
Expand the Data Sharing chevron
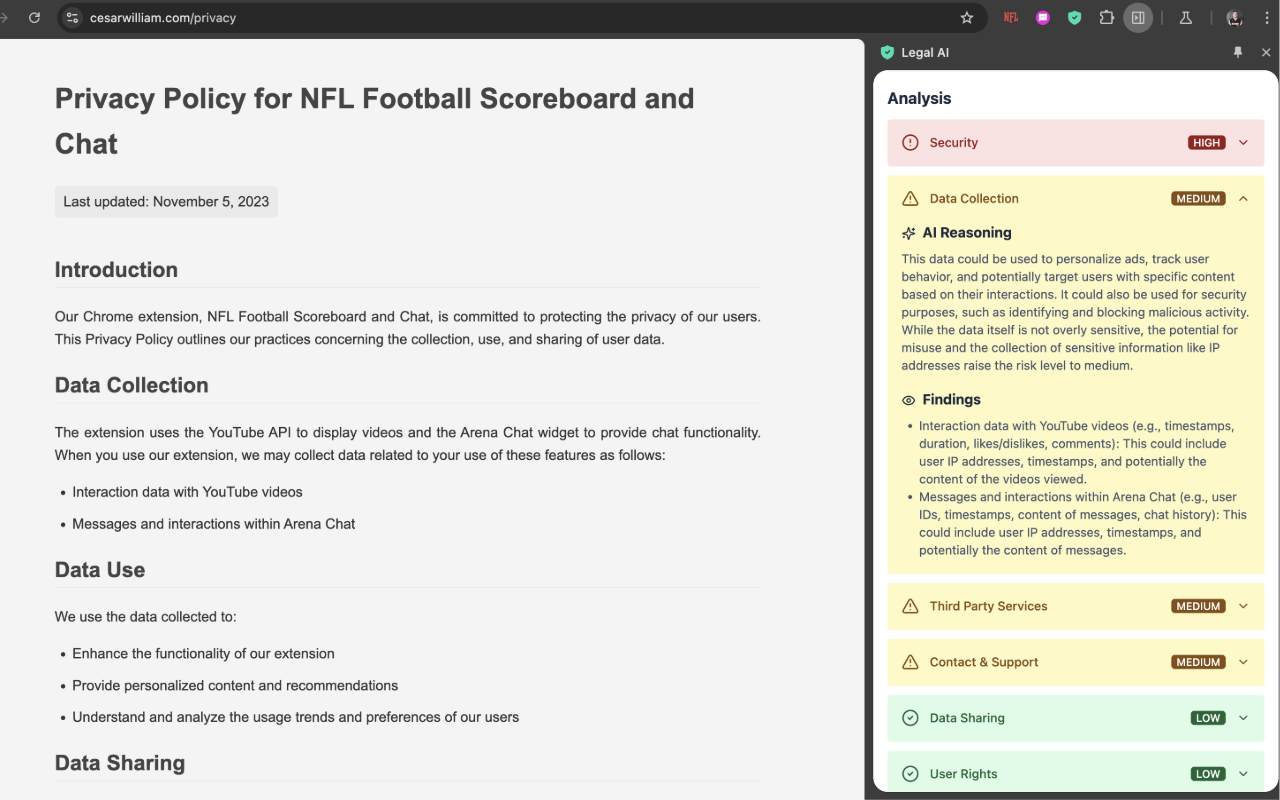(1244, 718)
